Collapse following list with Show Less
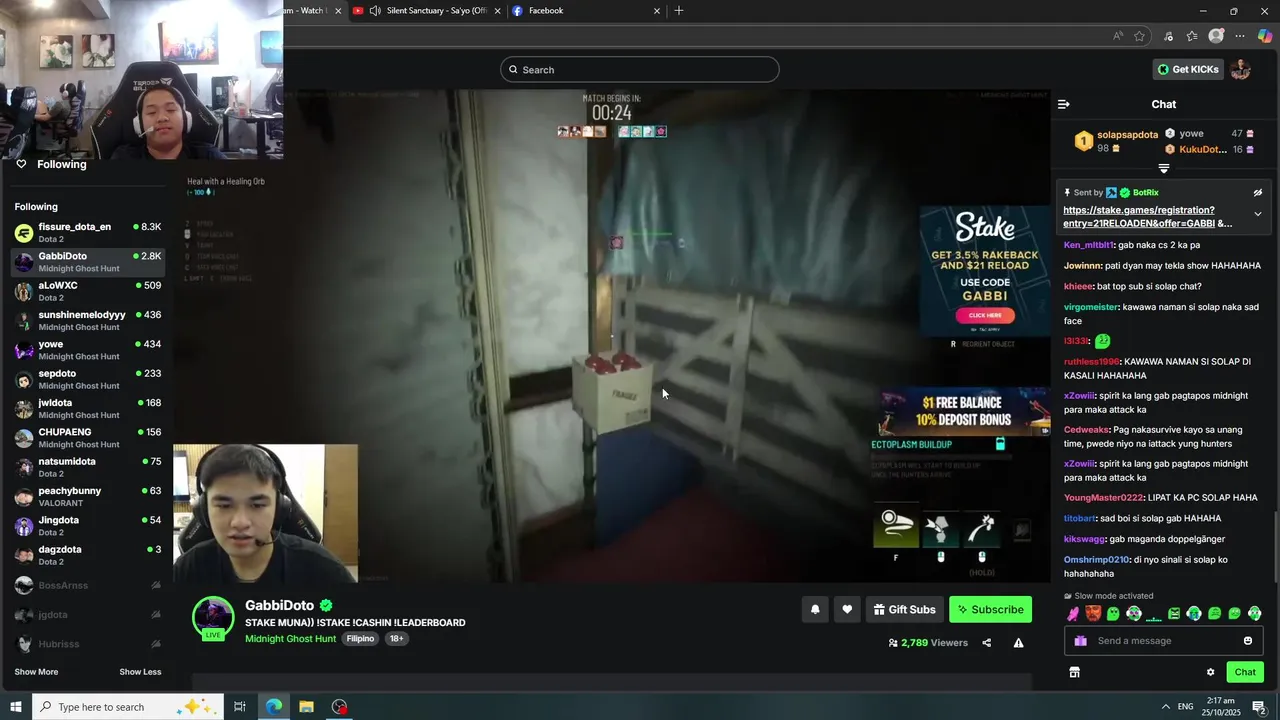The height and width of the screenshot is (720, 1280). tap(140, 672)
